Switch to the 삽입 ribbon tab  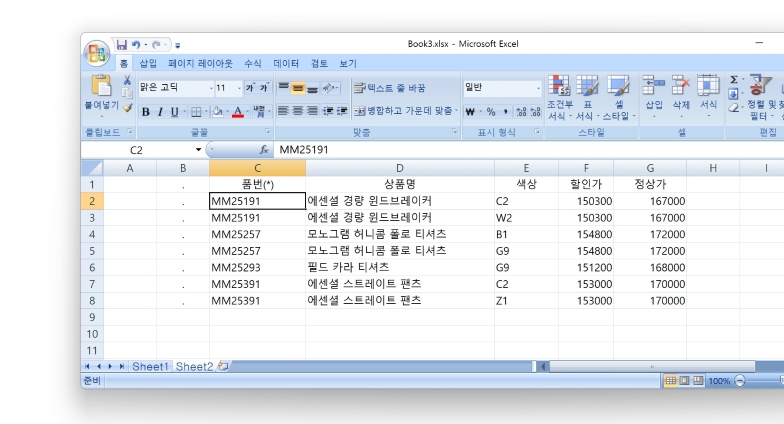[148, 63]
